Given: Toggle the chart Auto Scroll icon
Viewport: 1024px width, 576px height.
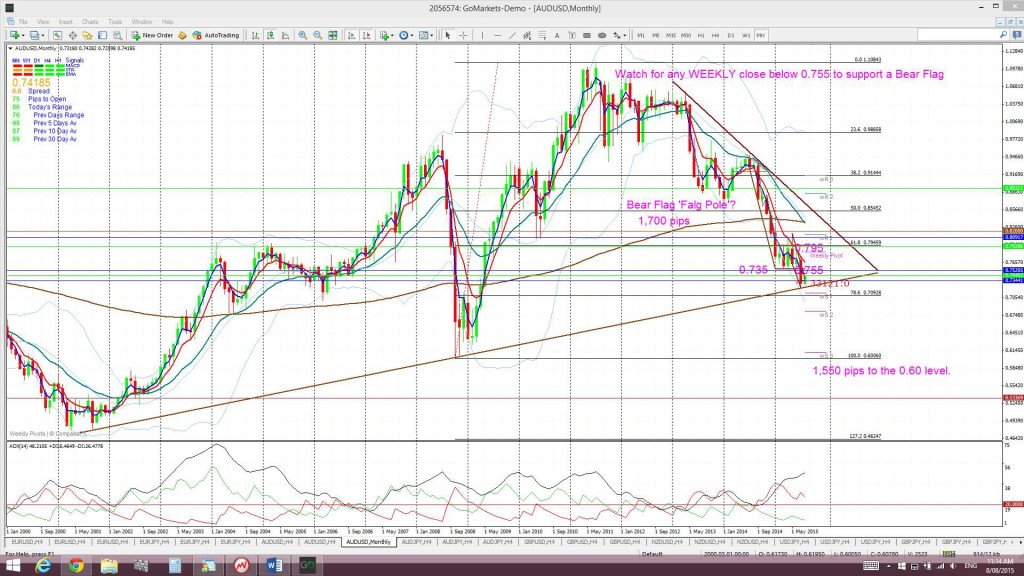Looking at the screenshot, I should [x=351, y=35].
